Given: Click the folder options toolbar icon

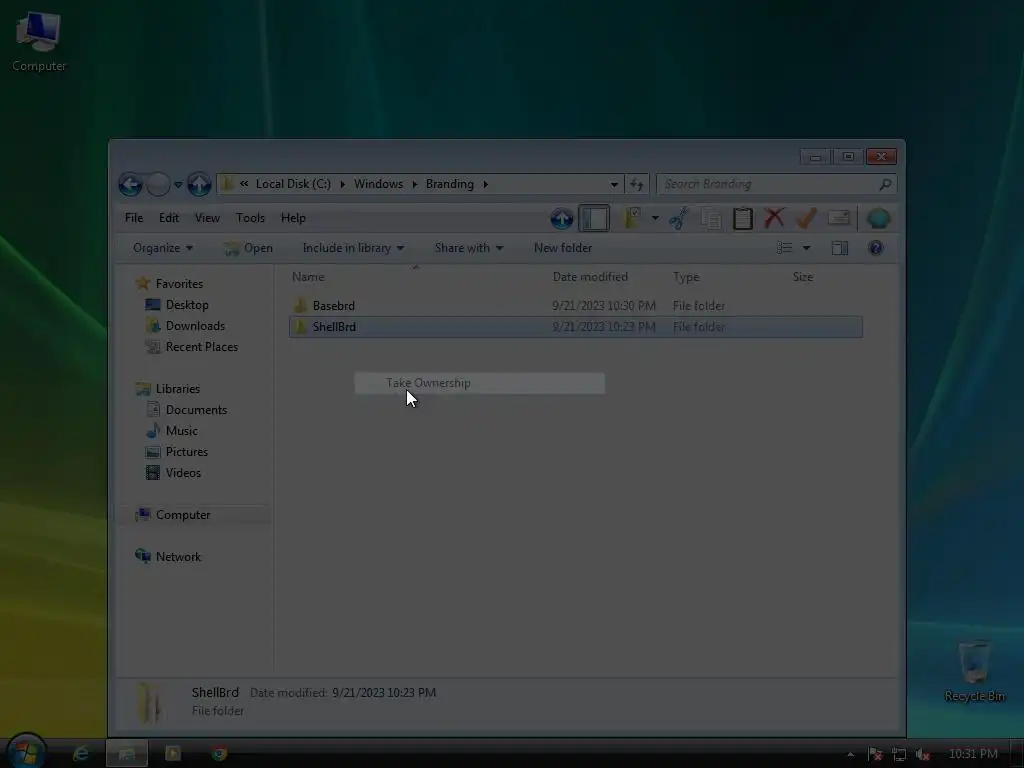Looking at the screenshot, I should click(x=631, y=218).
